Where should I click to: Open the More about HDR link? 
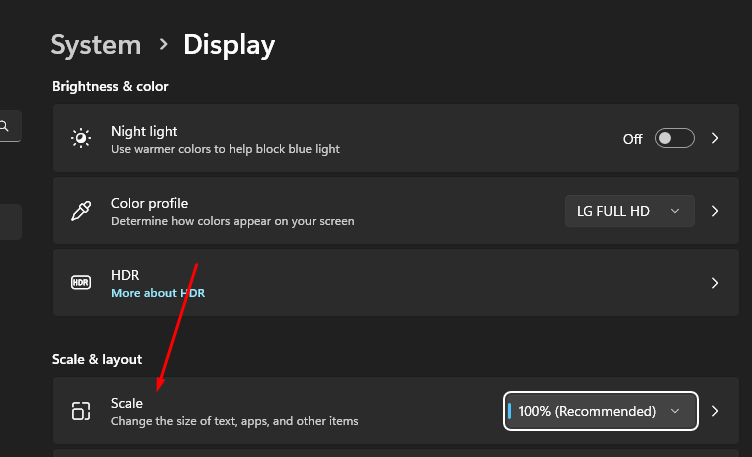[x=157, y=293]
